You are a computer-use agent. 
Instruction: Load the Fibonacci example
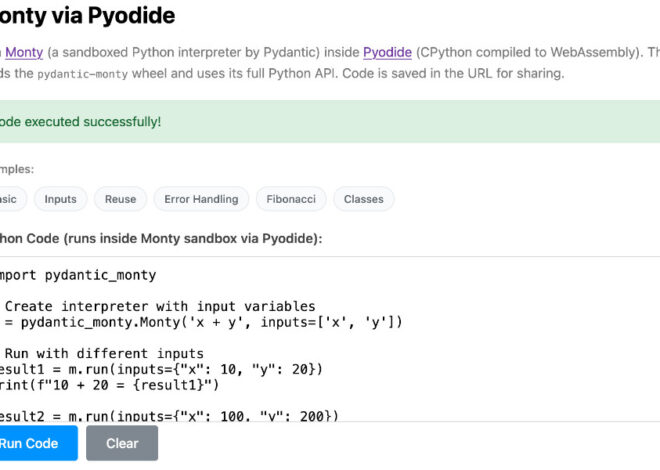click(291, 199)
